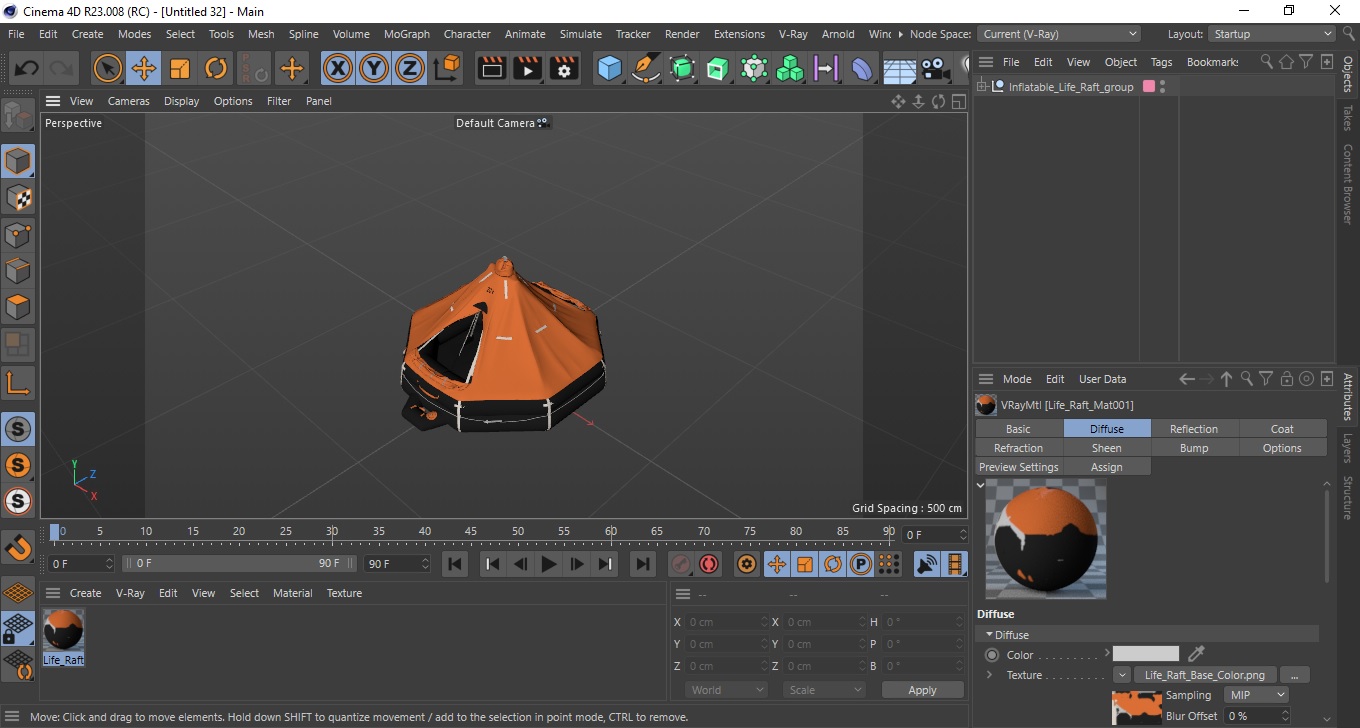Click Preview Settings button

tap(1018, 467)
